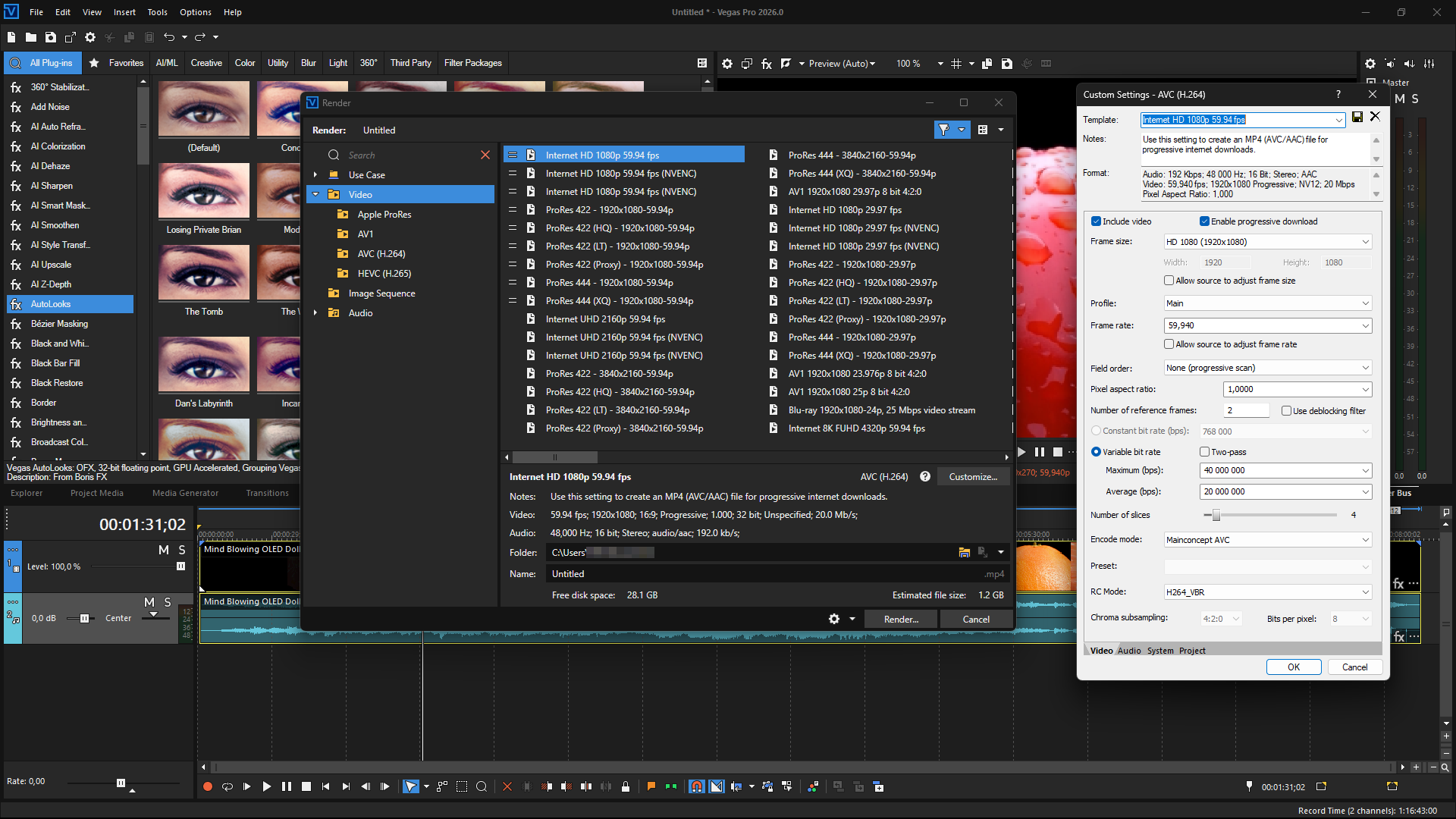1456x819 pixels.
Task: Click the orange Insert Marker icon
Action: coord(651,786)
